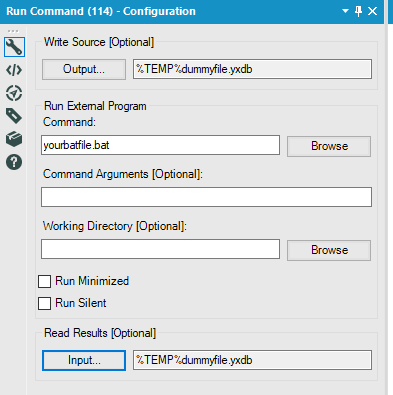Open the Navigation compass icon
Screen dimensions: 393x395
14,93
